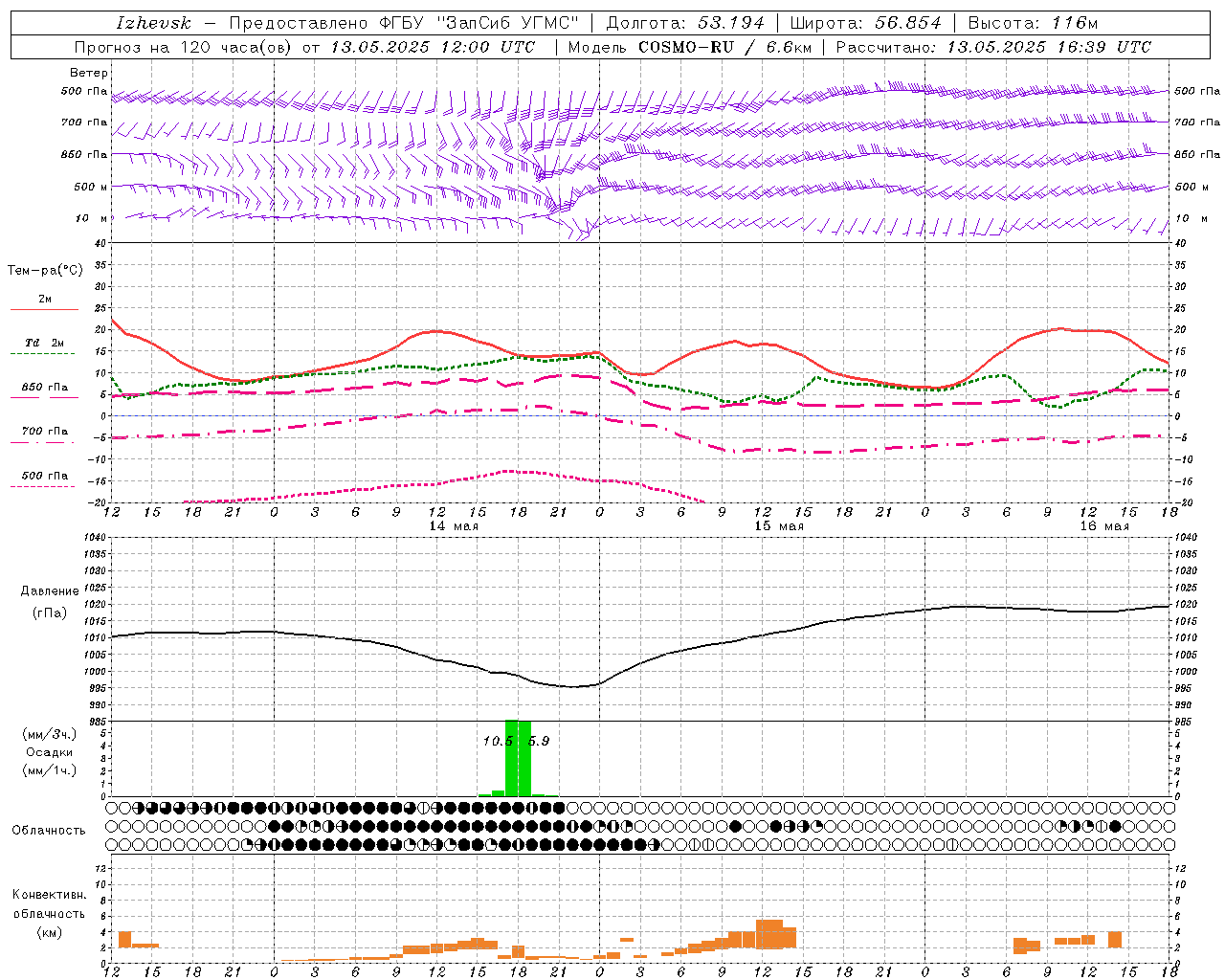
Task: Click the Широта: 56.854 header field
Action: point(865,23)
